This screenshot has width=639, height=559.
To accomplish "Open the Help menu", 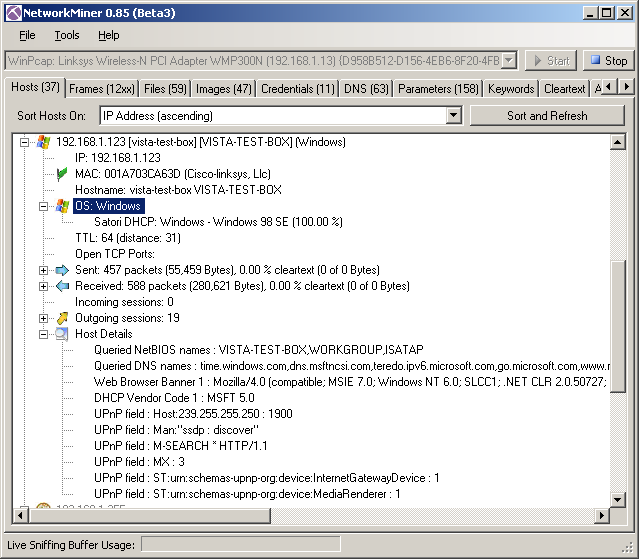I will point(108,35).
